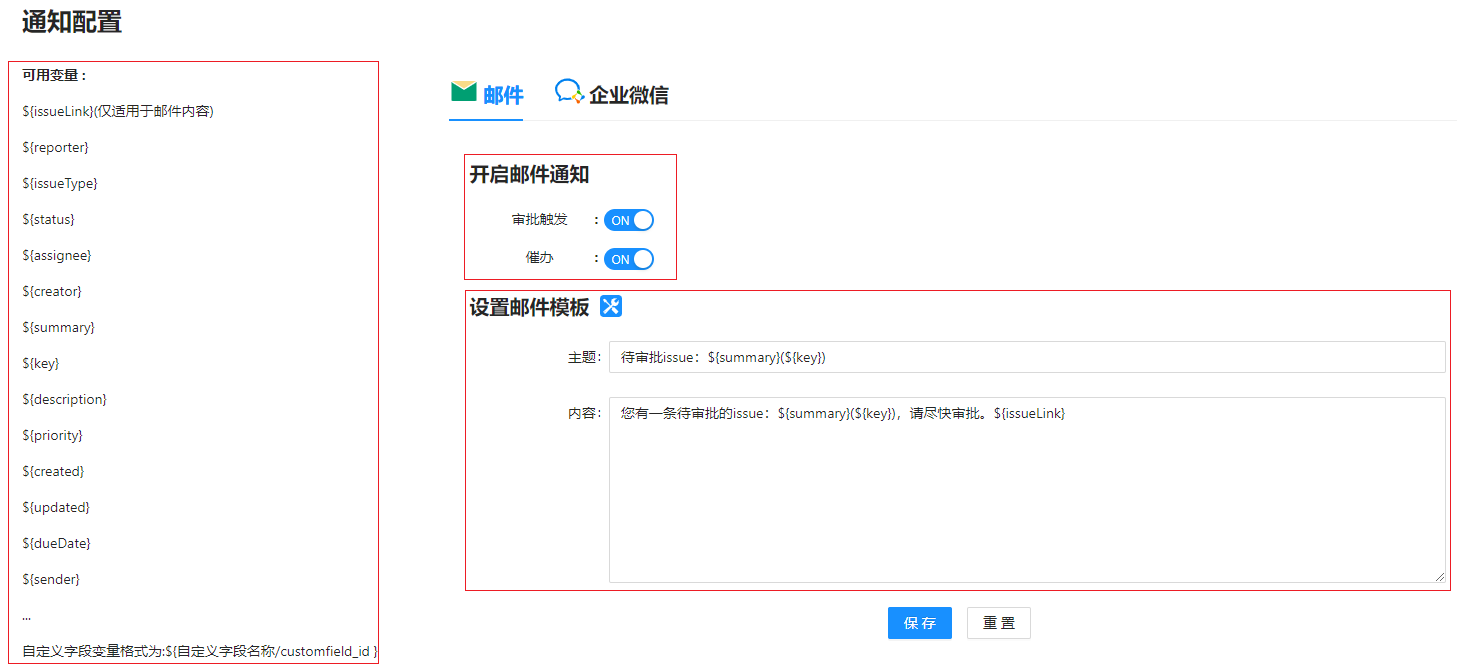
Task: Click the green envelope mail icon
Action: 463,92
